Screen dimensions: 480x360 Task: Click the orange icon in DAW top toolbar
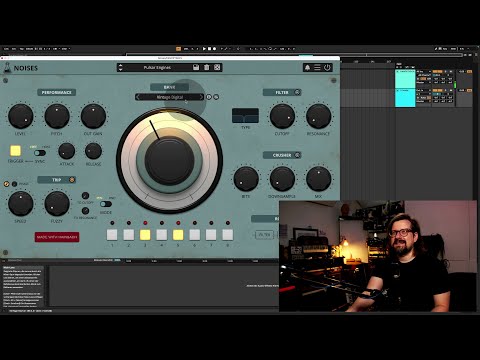coord(178,49)
